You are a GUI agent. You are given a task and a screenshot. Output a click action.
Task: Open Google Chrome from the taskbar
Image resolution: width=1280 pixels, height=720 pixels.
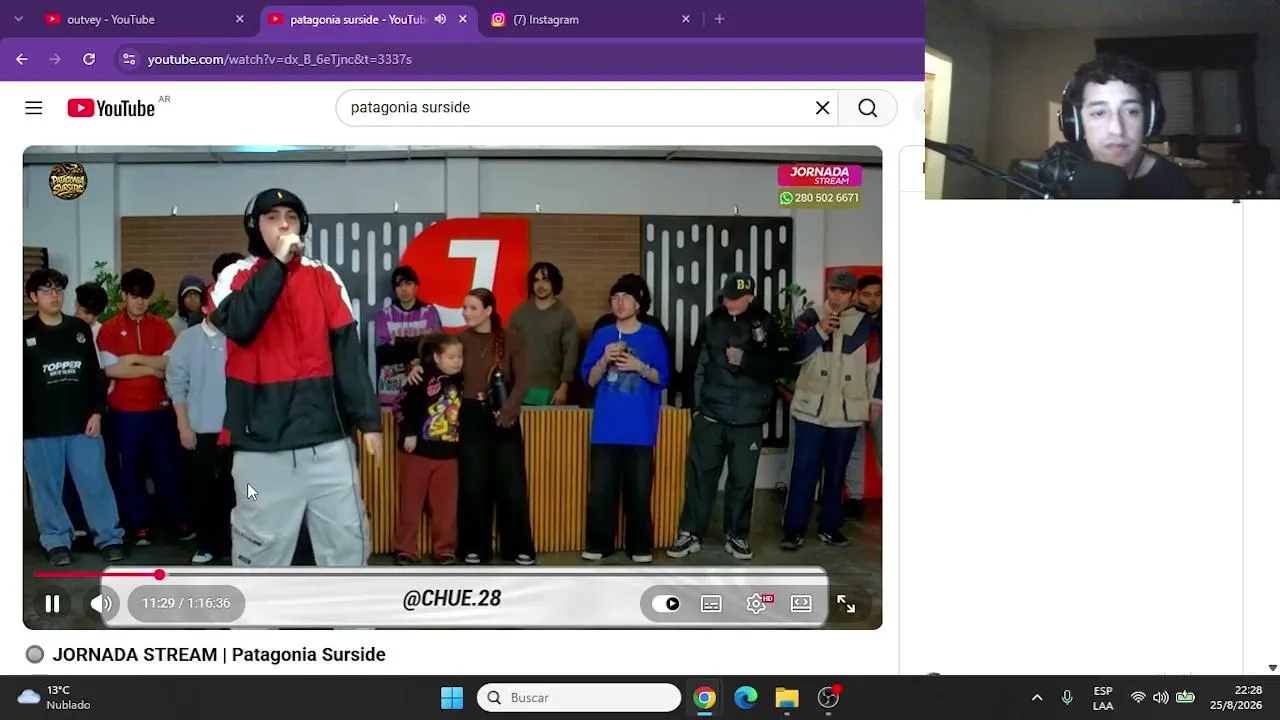pos(705,698)
